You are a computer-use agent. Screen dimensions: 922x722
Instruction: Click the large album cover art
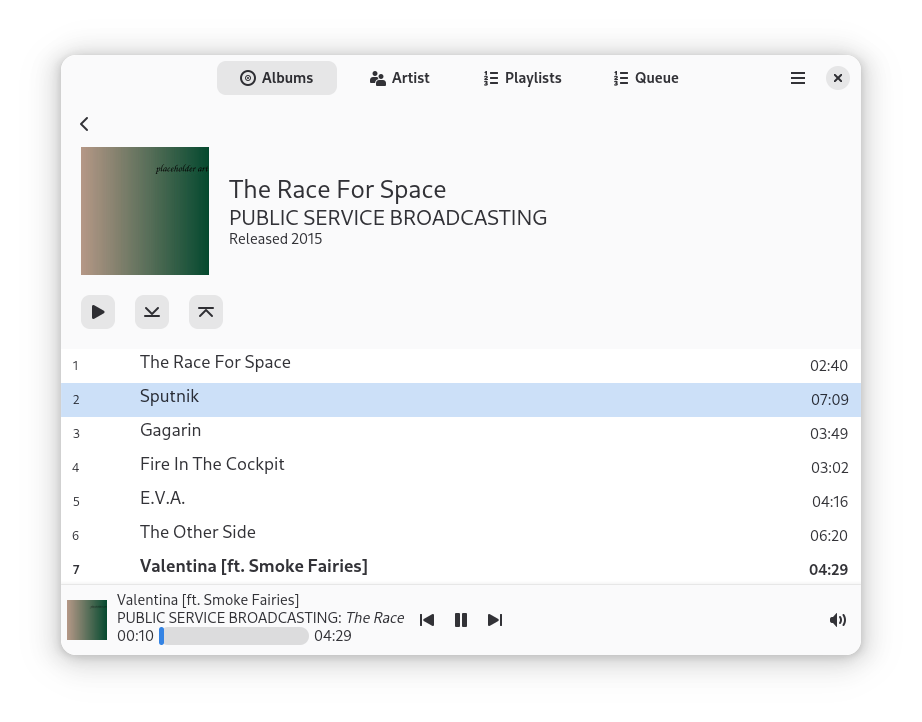tap(145, 211)
